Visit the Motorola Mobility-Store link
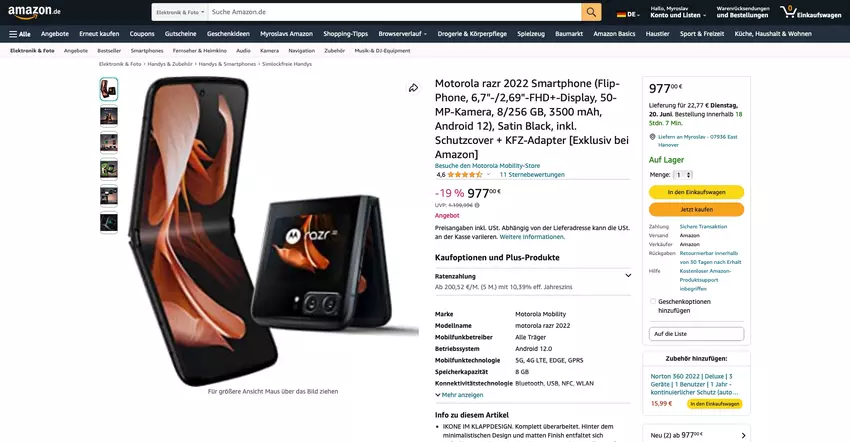The image size is (850, 442). click(487, 166)
